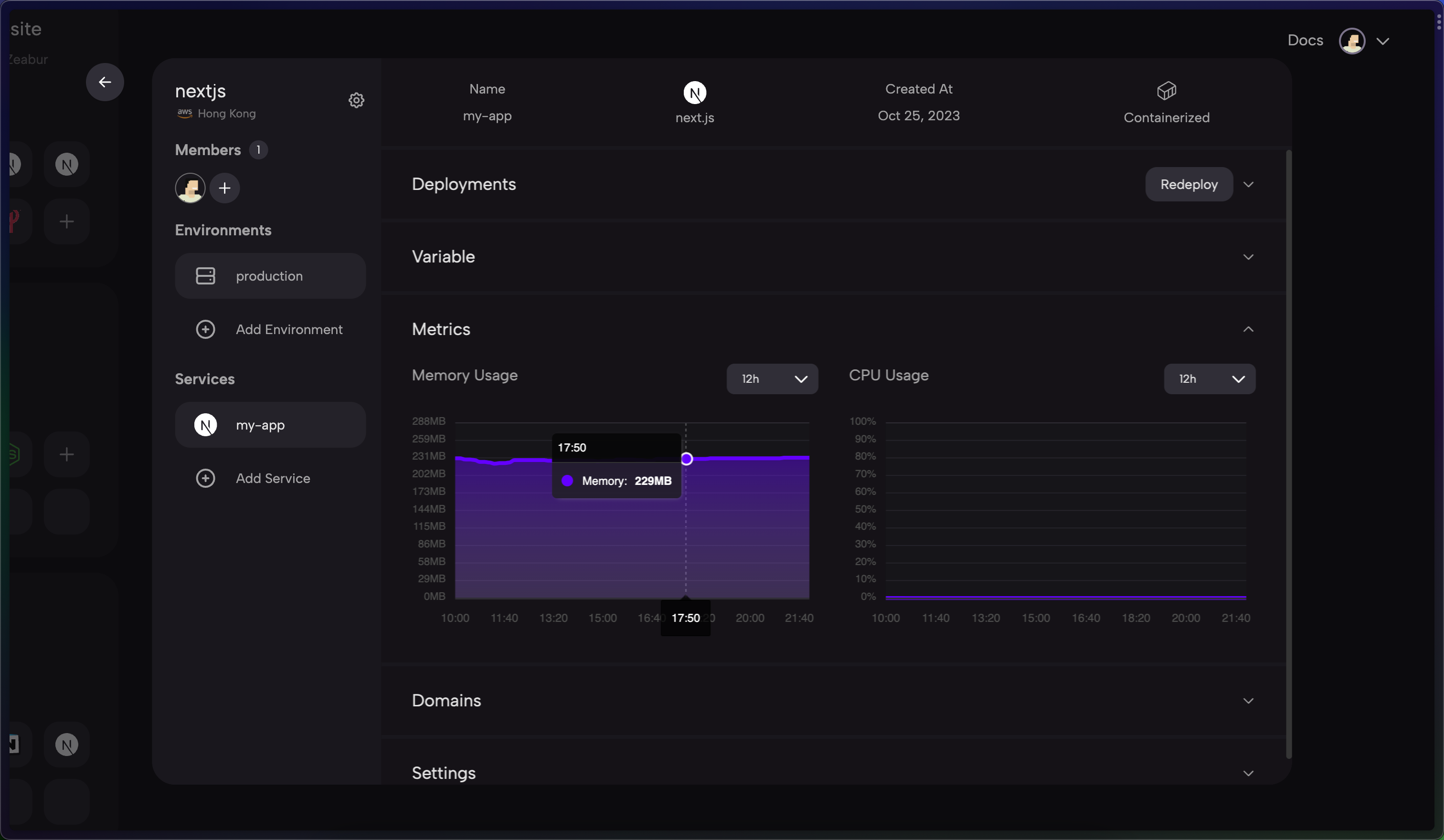Click the Add Environment plus icon
The height and width of the screenshot is (840, 1444).
coord(205,329)
